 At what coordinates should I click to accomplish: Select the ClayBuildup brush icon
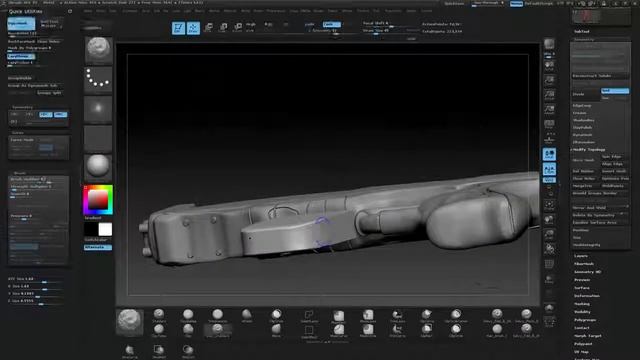pos(188,315)
